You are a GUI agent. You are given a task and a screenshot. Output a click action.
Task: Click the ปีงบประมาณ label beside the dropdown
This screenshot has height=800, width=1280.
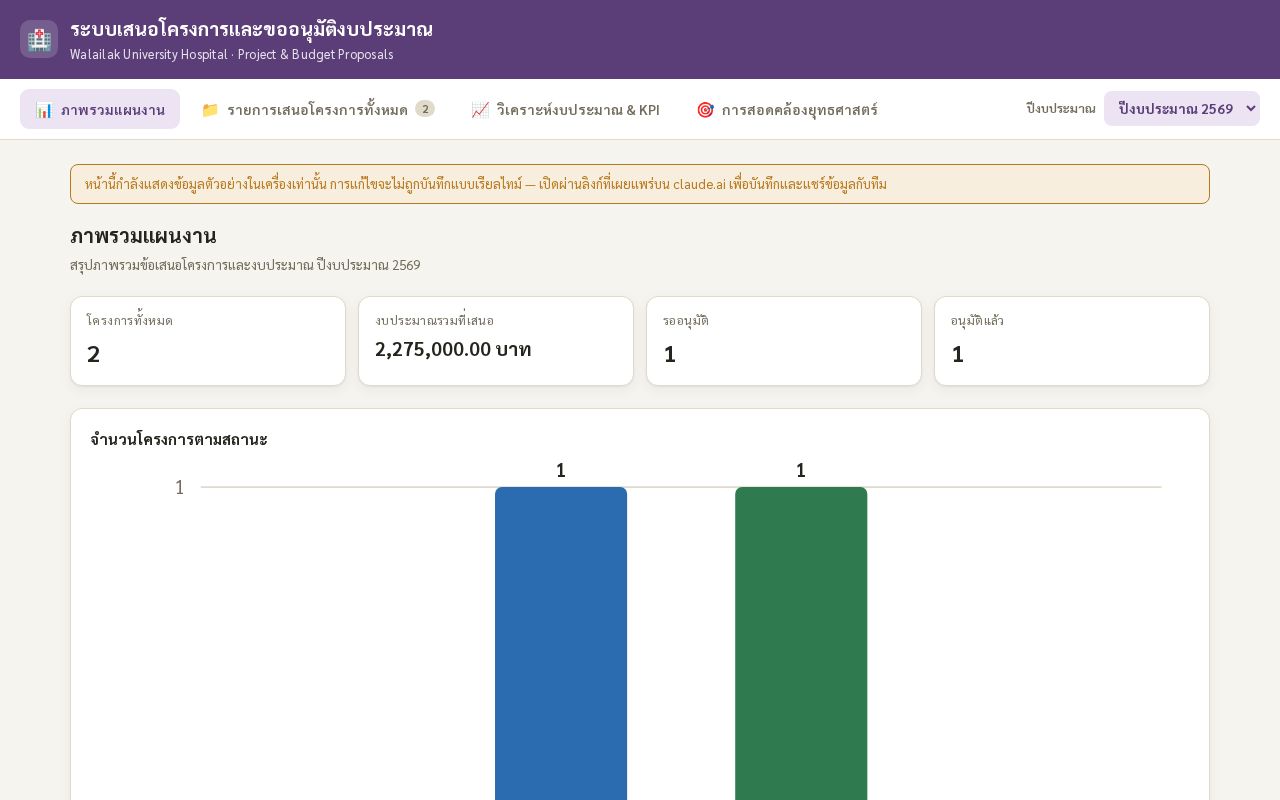(1061, 108)
